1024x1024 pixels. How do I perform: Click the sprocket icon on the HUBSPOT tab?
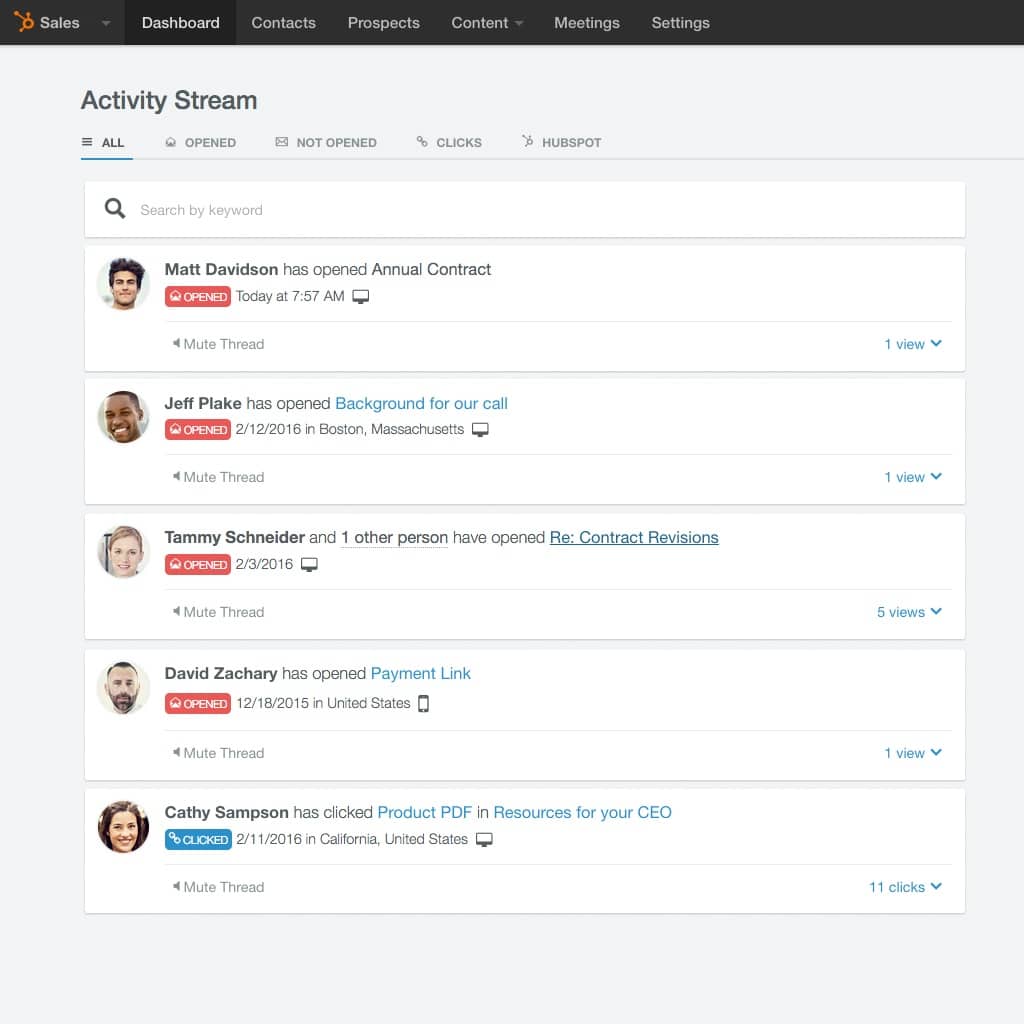[x=527, y=141]
